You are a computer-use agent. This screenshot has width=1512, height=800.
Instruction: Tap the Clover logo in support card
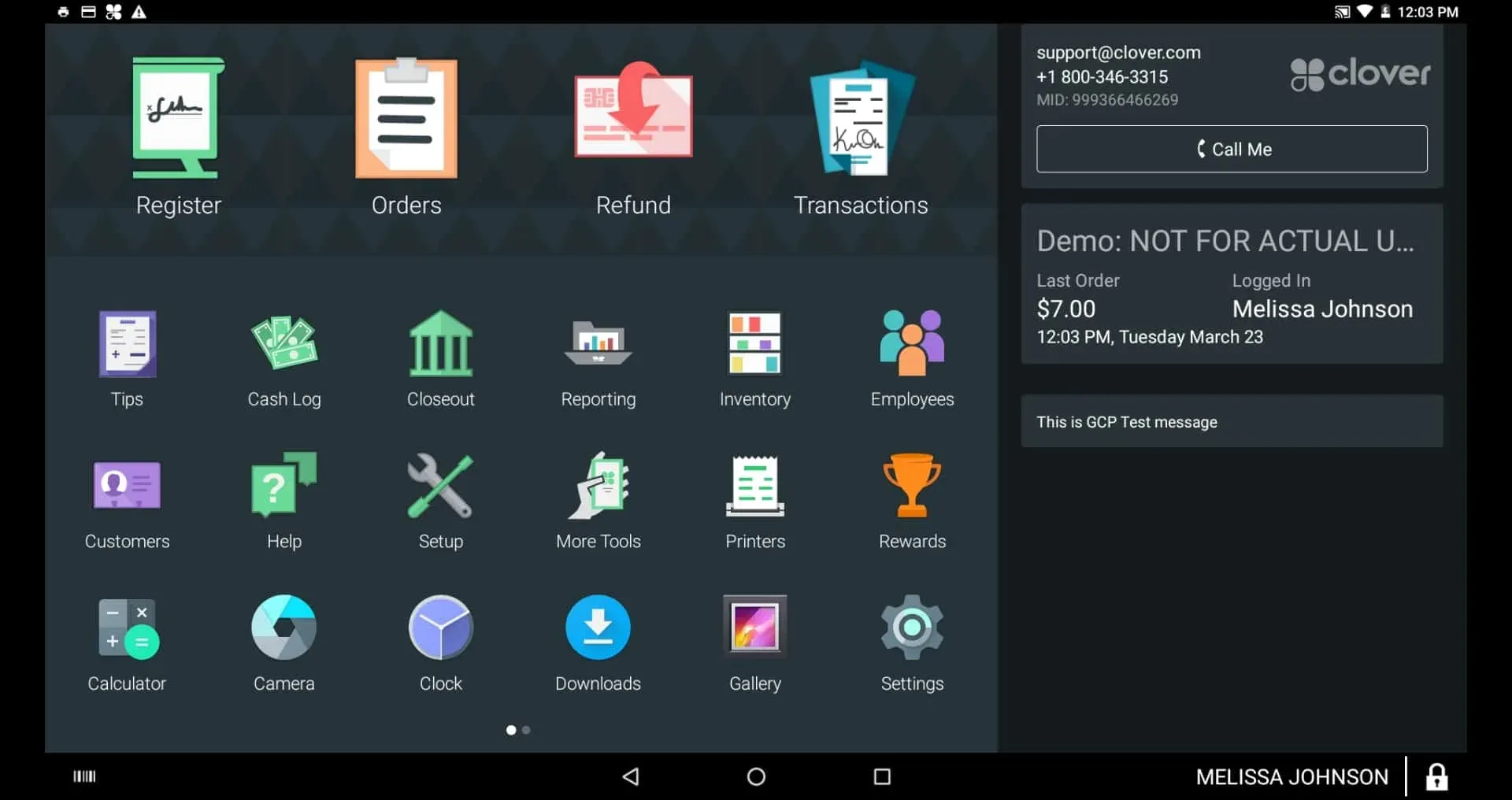pos(1360,74)
